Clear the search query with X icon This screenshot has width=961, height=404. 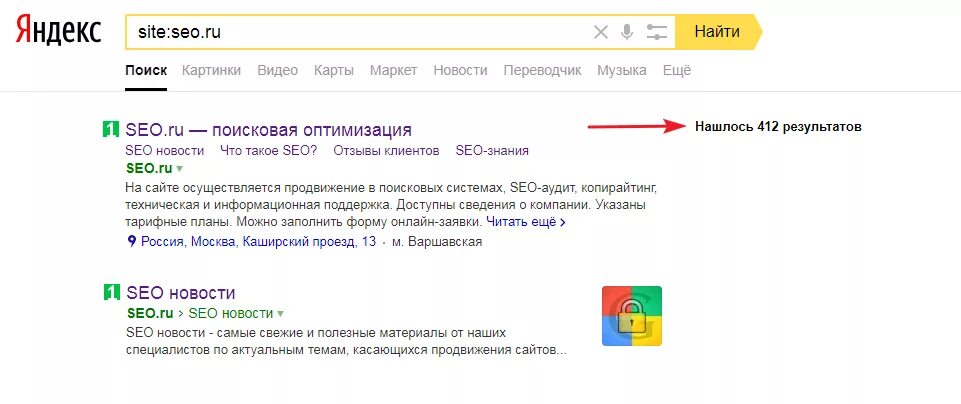(x=601, y=32)
